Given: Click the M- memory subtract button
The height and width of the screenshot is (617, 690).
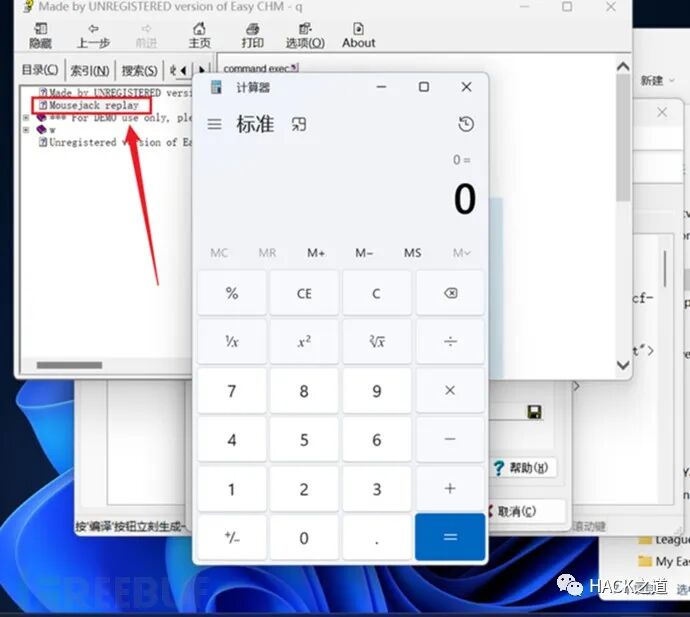Looking at the screenshot, I should pos(364,253).
